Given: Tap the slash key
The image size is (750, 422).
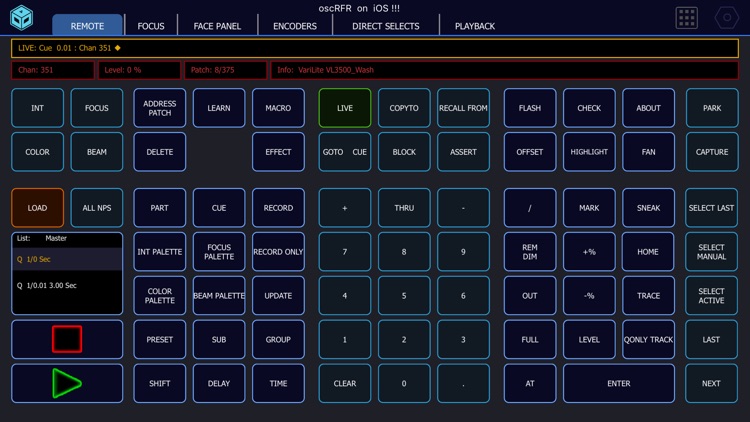Looking at the screenshot, I should (x=529, y=208).
